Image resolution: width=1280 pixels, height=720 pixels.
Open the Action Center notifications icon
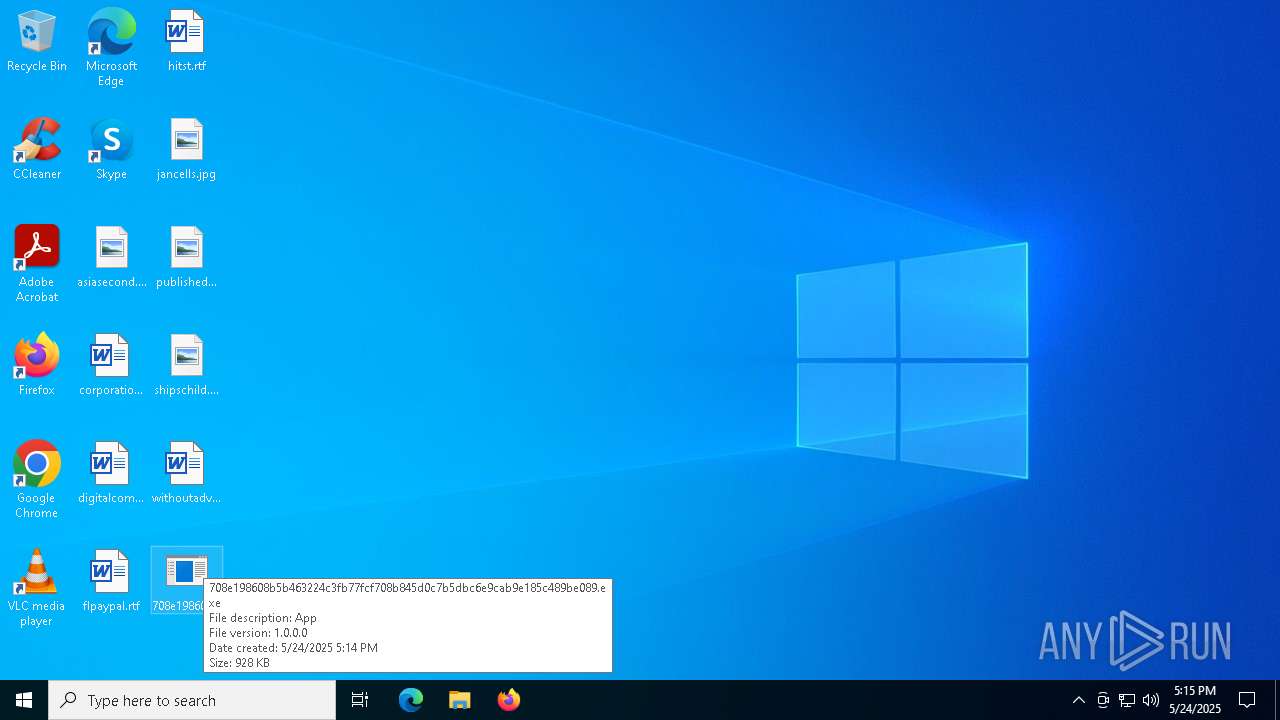click(x=1247, y=700)
